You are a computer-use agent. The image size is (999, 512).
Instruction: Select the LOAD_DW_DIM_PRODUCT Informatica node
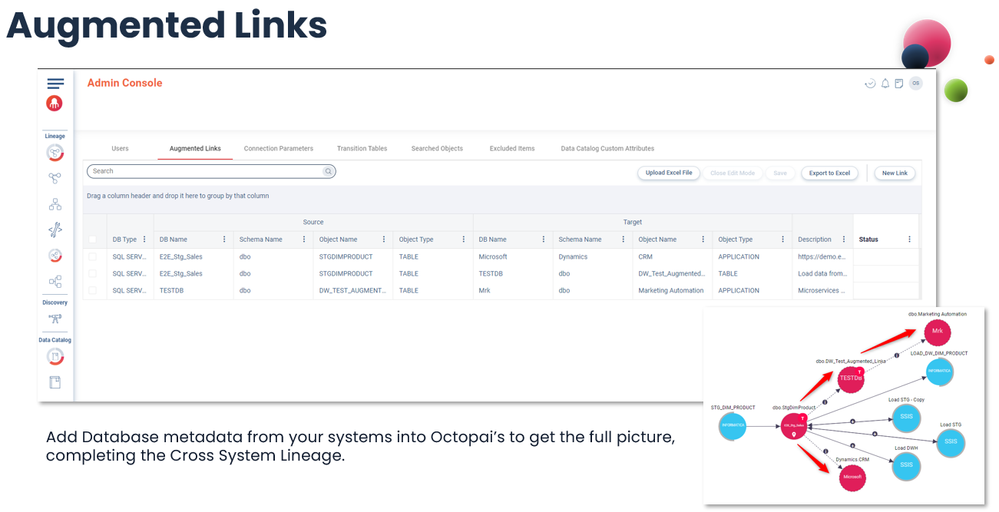939,371
